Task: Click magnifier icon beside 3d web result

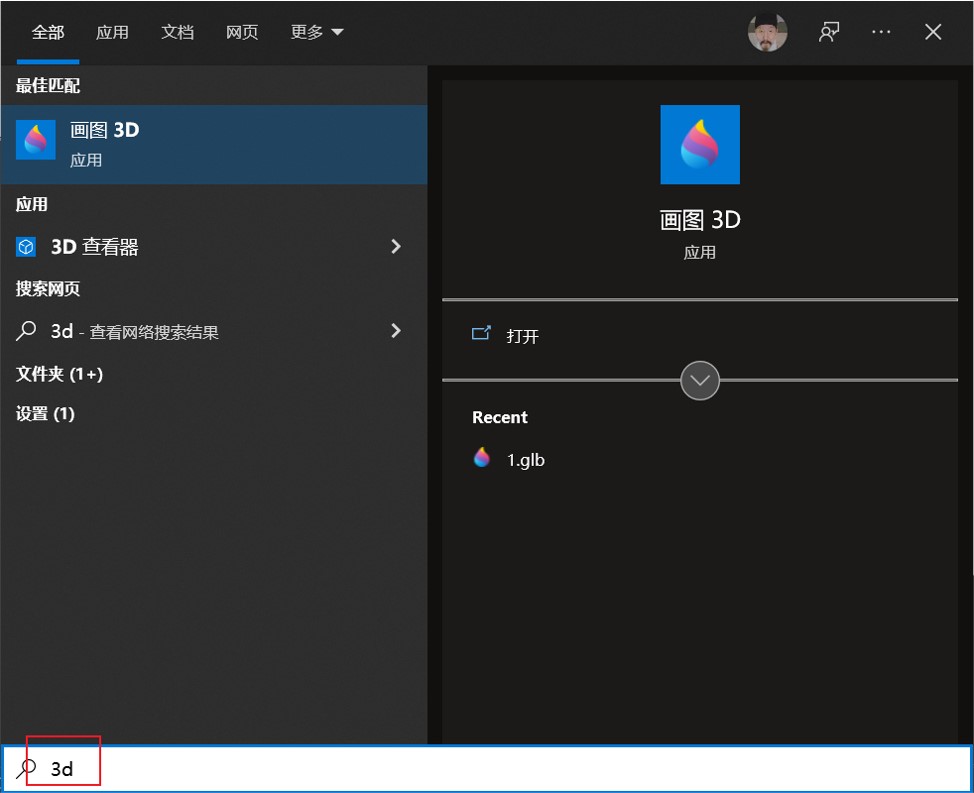Action: click(25, 331)
